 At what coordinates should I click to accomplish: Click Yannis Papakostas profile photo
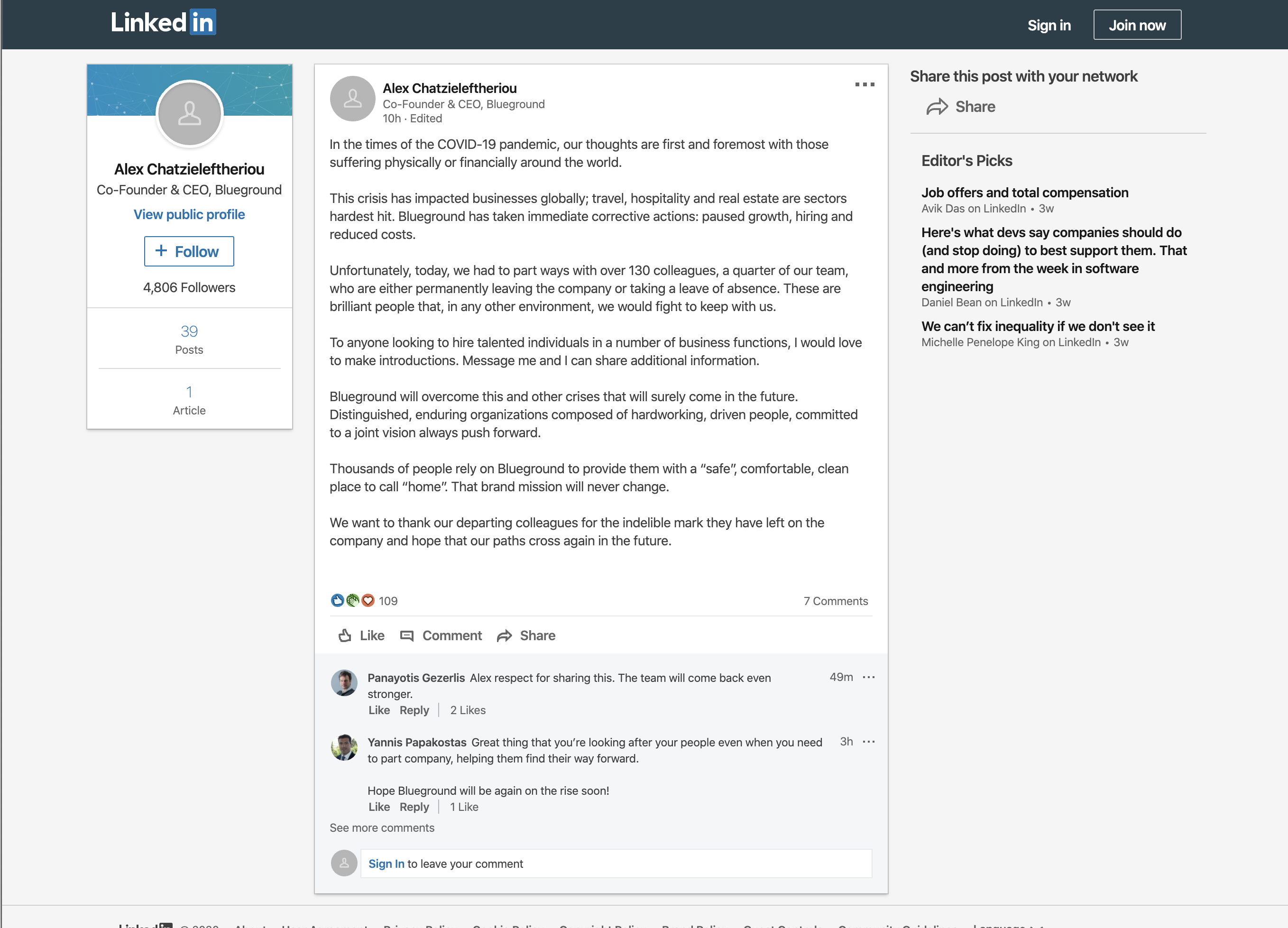click(x=344, y=747)
